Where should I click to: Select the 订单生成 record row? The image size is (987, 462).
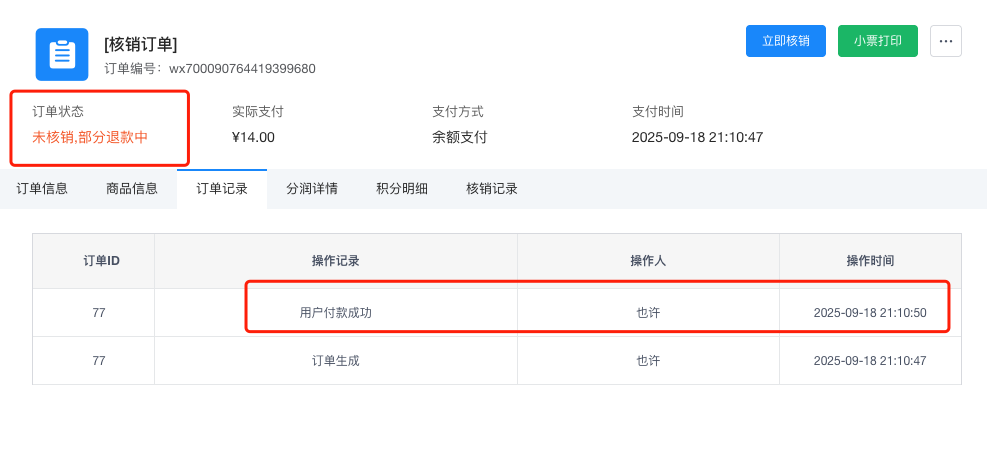[x=335, y=361]
